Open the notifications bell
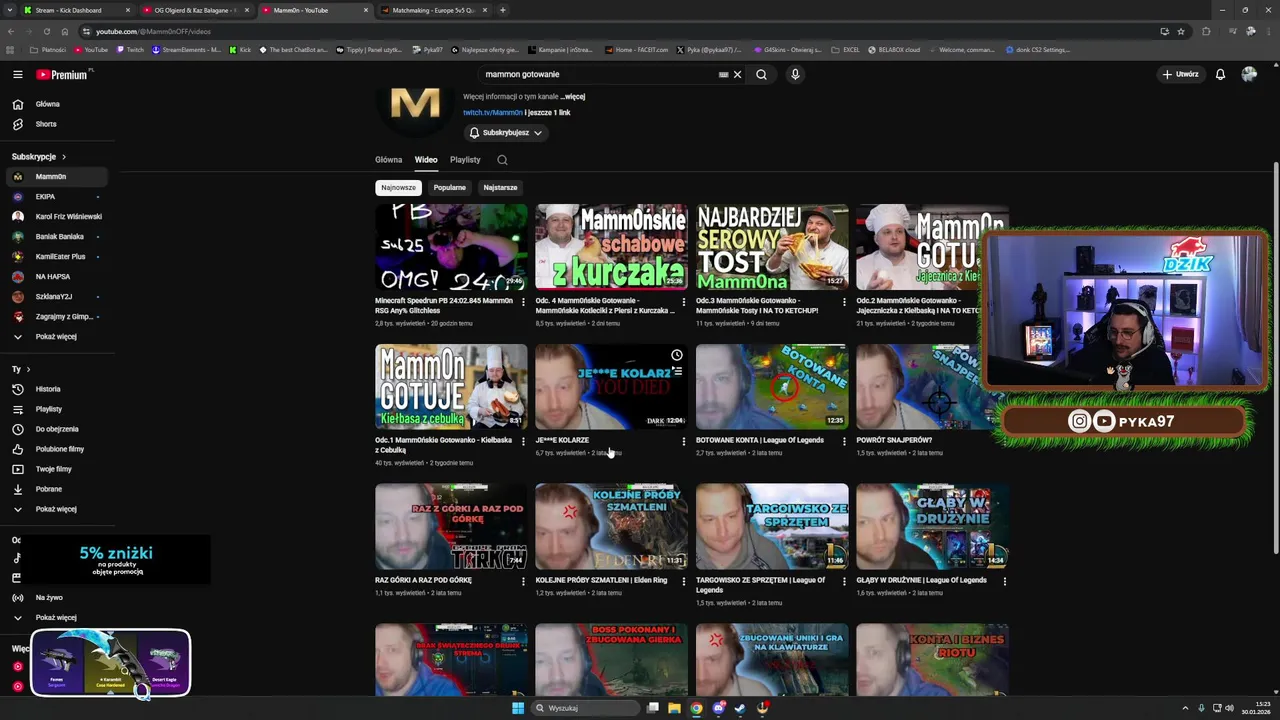 point(1220,74)
